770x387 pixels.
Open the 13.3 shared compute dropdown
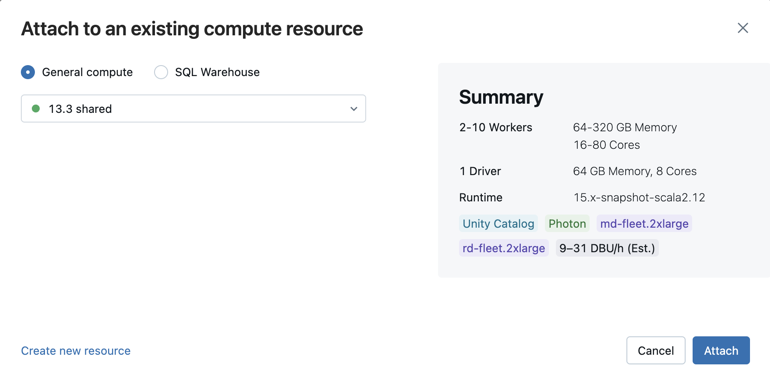(193, 109)
